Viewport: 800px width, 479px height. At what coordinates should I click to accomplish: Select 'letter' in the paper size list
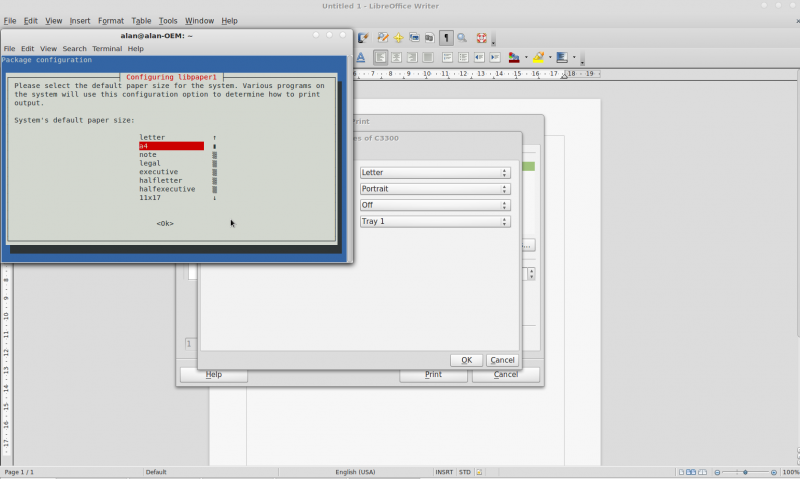152,138
